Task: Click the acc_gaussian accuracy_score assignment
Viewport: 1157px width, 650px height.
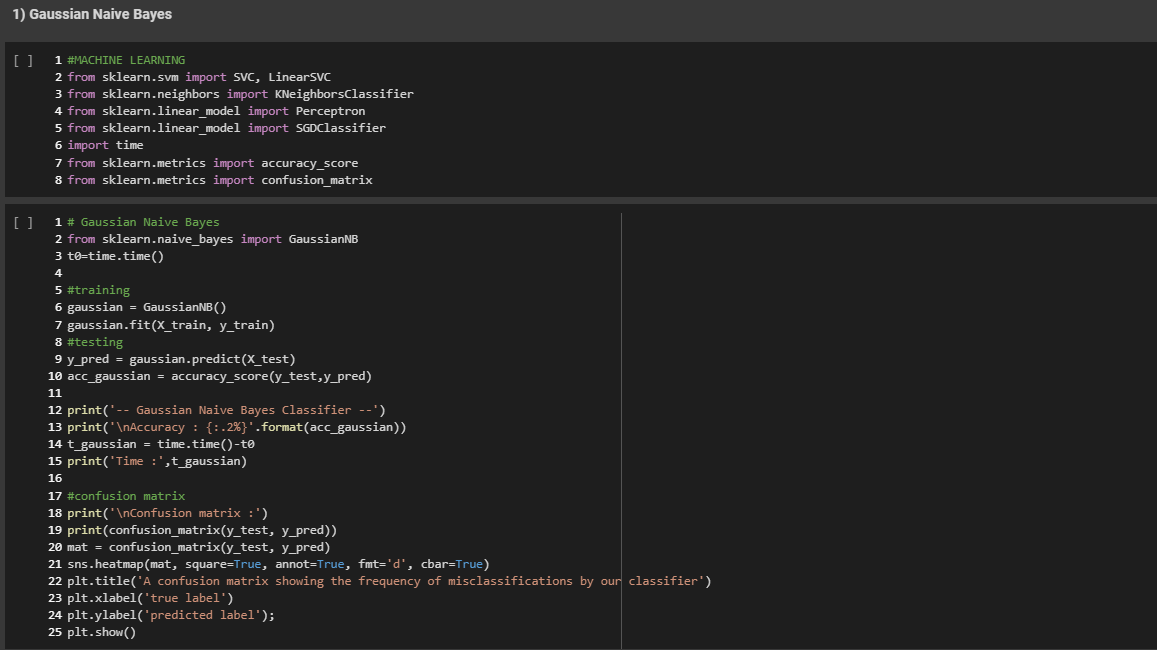Action: tap(219, 376)
